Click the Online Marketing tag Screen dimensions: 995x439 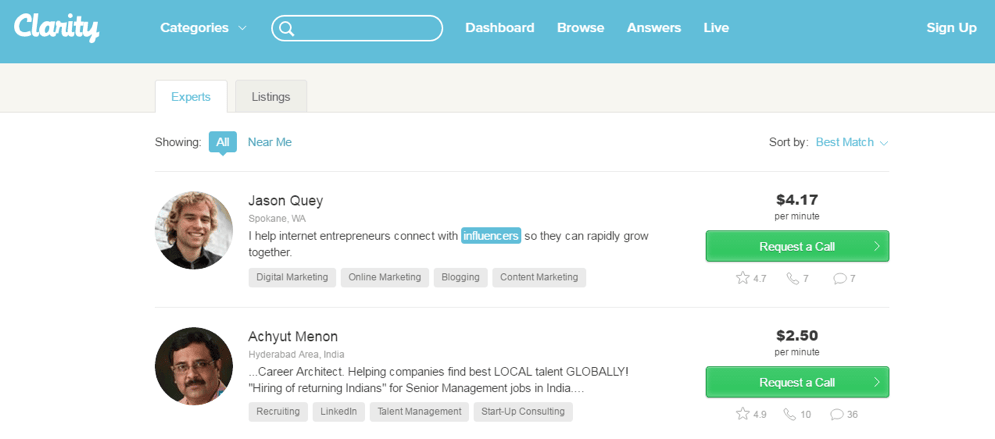(385, 277)
